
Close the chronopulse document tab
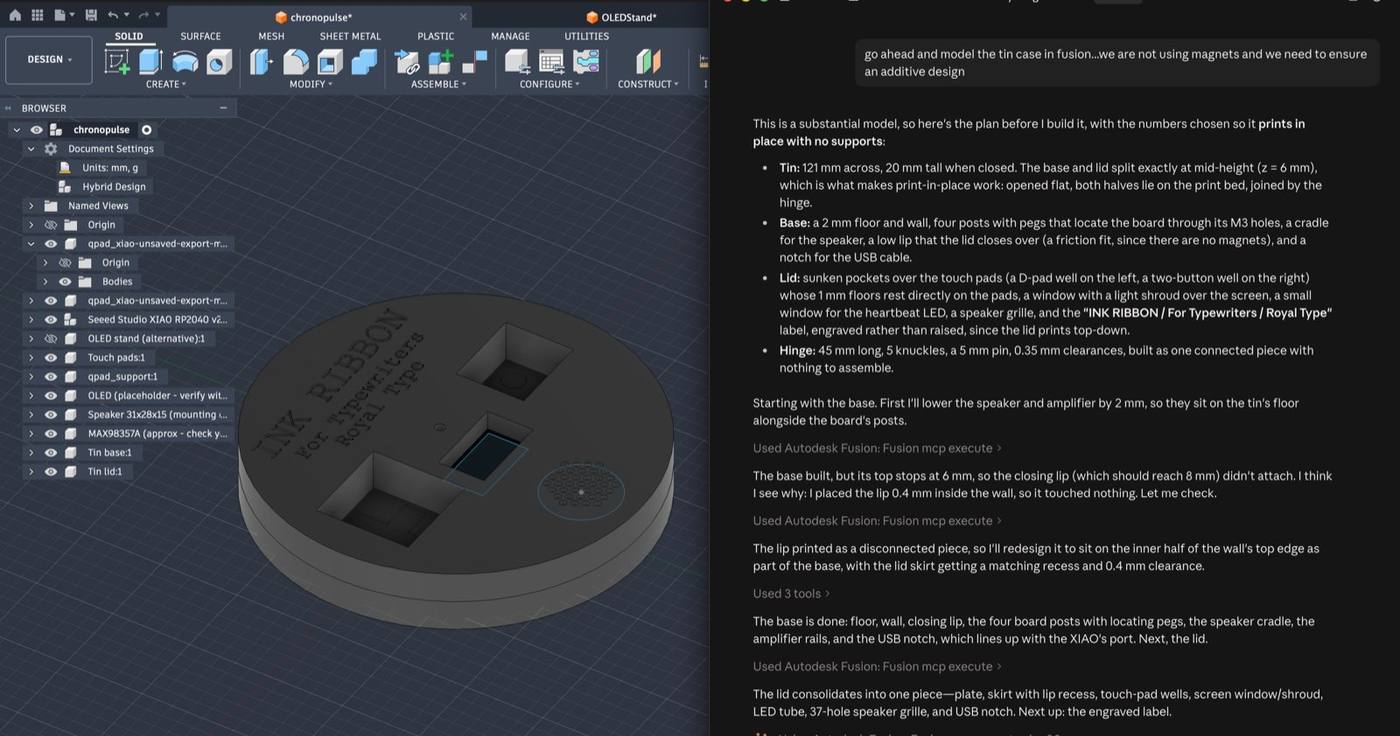tap(463, 17)
